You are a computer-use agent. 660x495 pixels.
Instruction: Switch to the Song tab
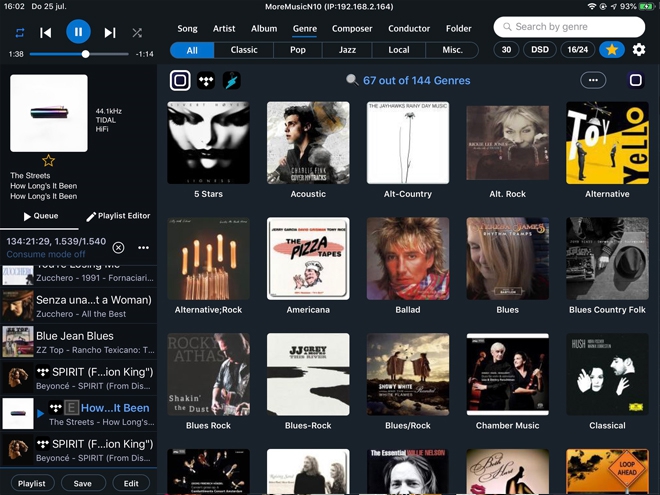[x=187, y=29]
